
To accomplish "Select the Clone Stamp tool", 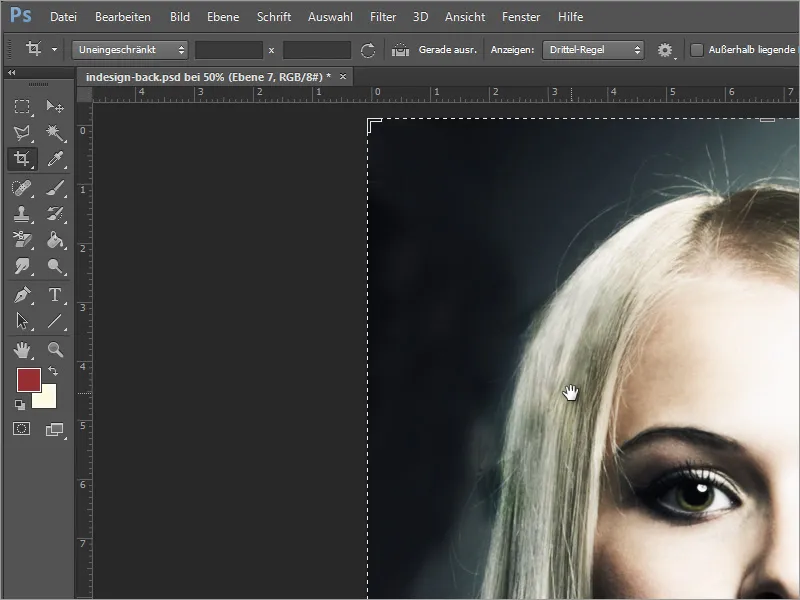I will pos(21,214).
